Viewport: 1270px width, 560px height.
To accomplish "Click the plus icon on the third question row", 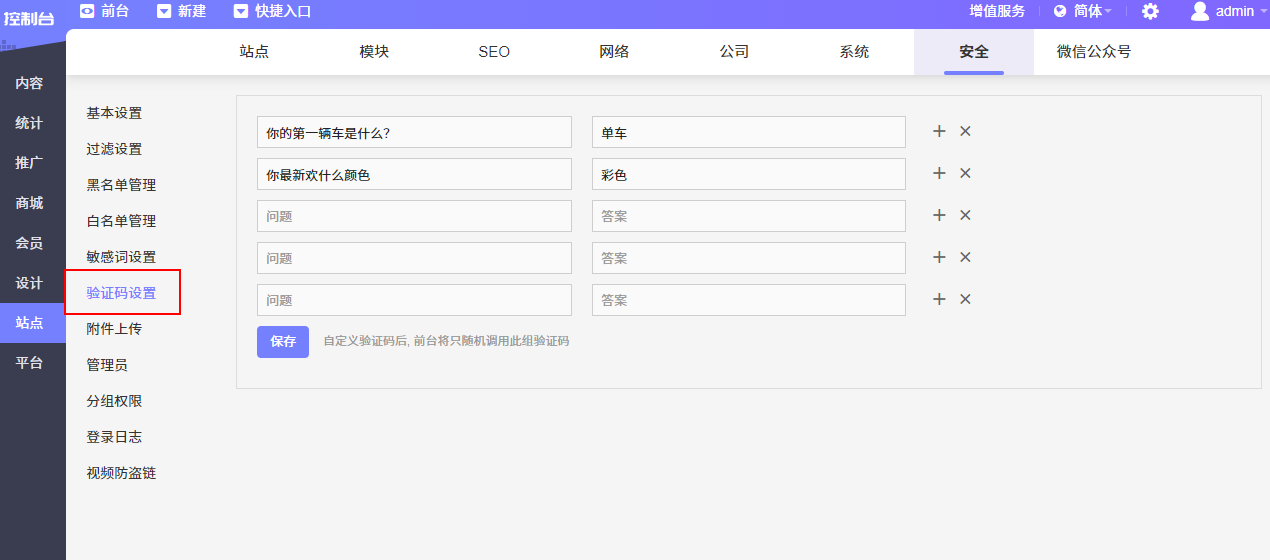I will 939,216.
